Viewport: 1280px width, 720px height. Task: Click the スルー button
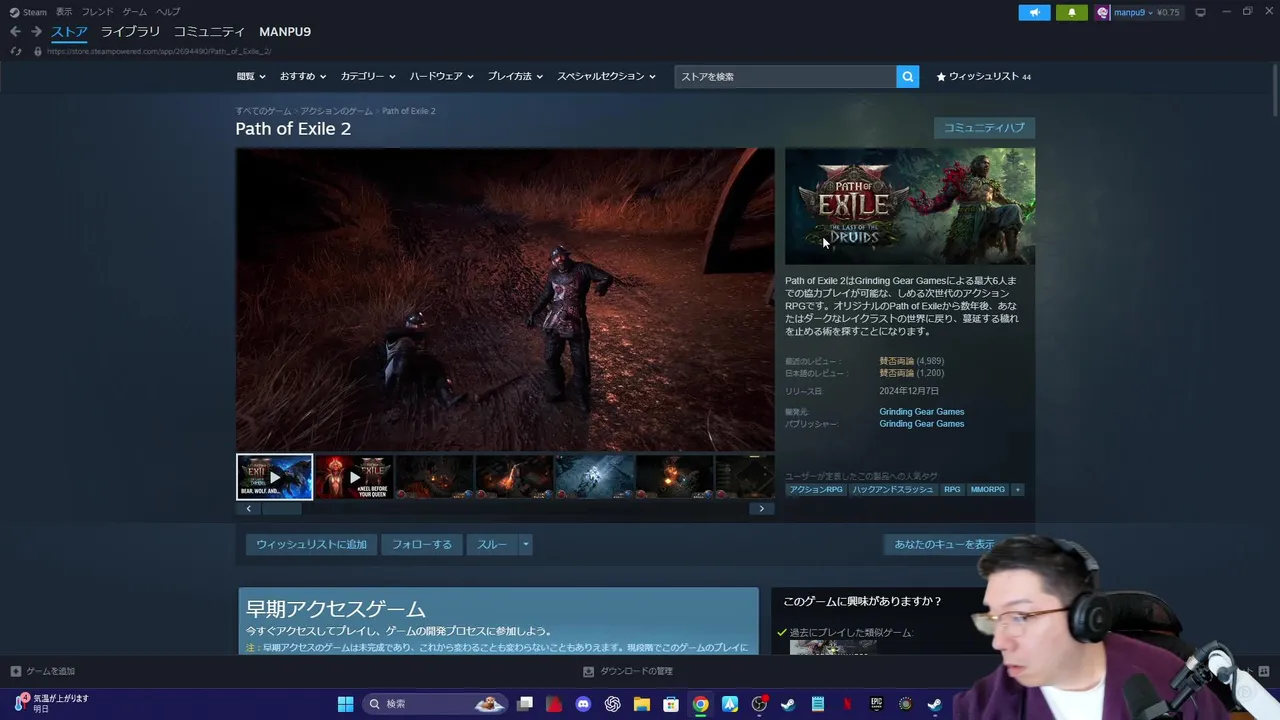point(492,544)
